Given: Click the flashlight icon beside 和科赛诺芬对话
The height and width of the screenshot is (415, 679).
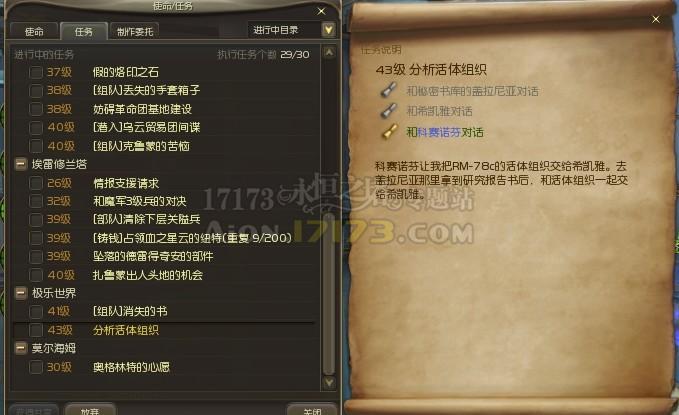Looking at the screenshot, I should point(389,131).
